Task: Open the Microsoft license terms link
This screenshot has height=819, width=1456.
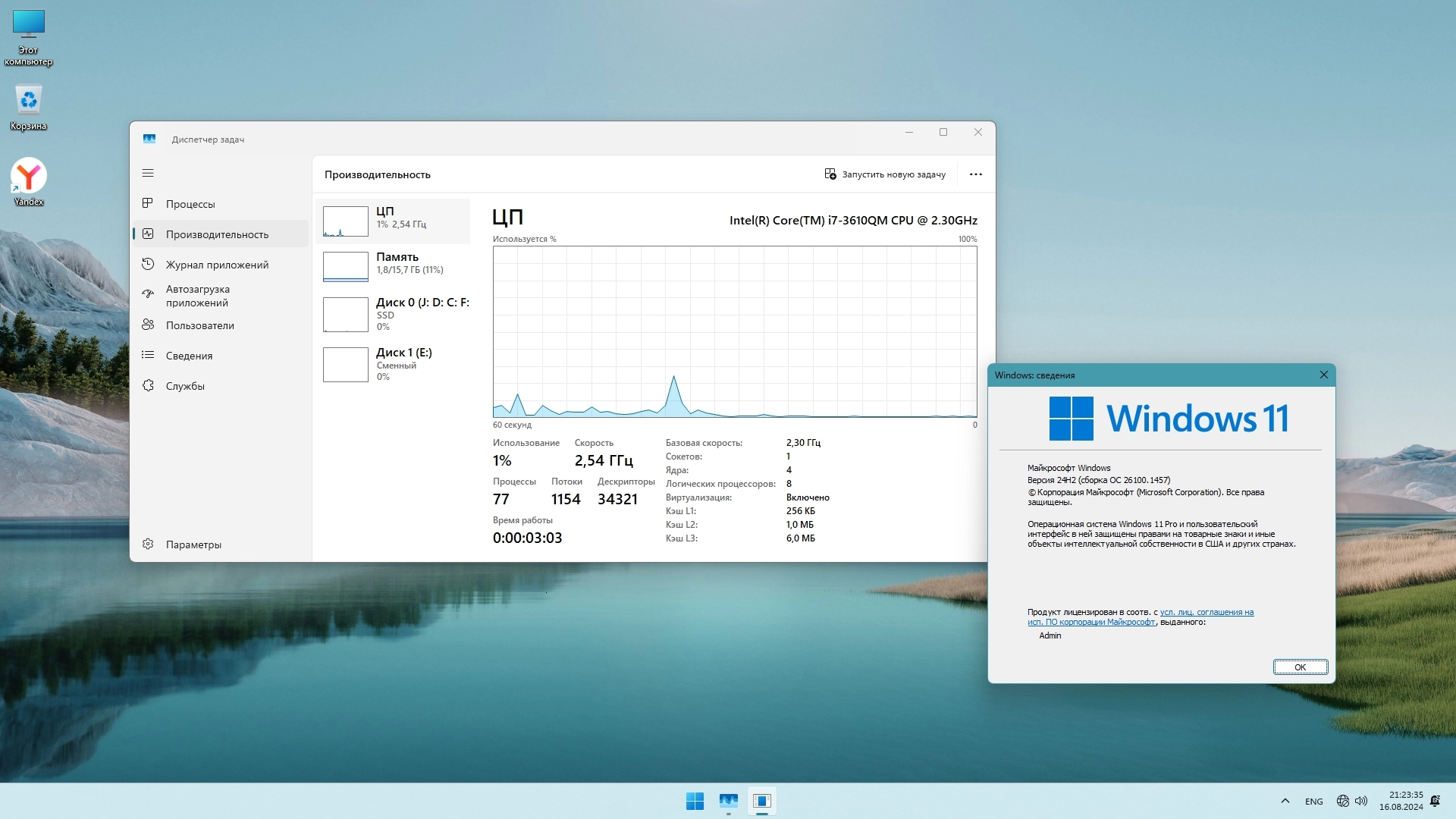Action: point(1206,612)
